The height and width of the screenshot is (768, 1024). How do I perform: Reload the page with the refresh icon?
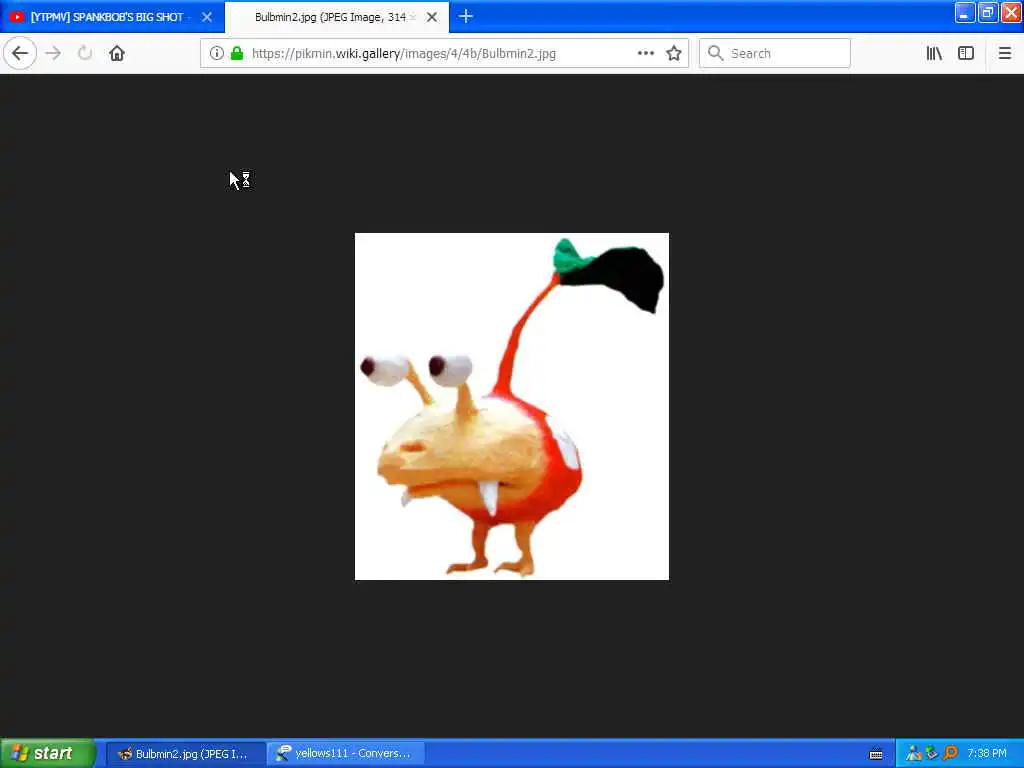click(x=85, y=53)
